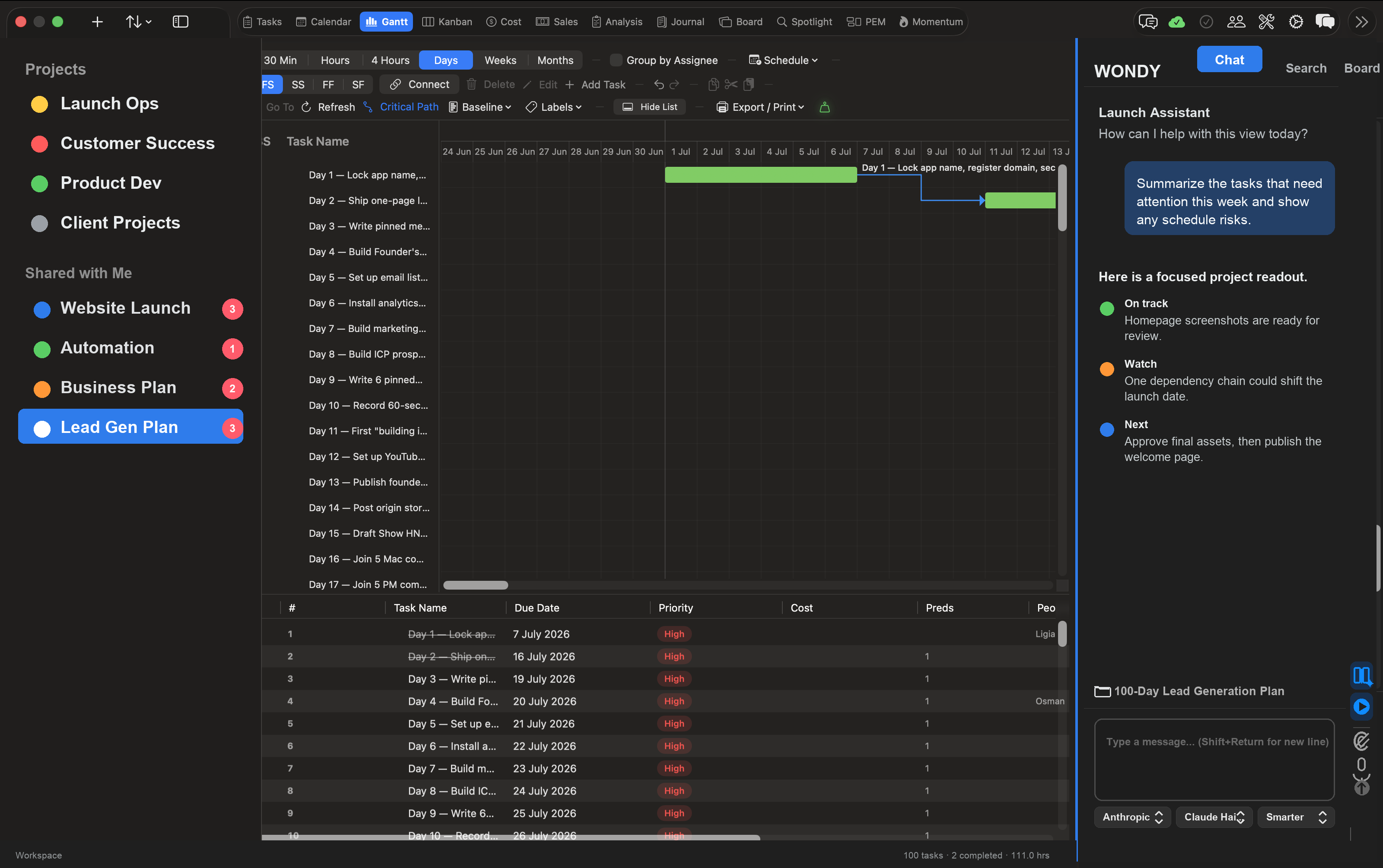Open the people/team icon

1236,22
